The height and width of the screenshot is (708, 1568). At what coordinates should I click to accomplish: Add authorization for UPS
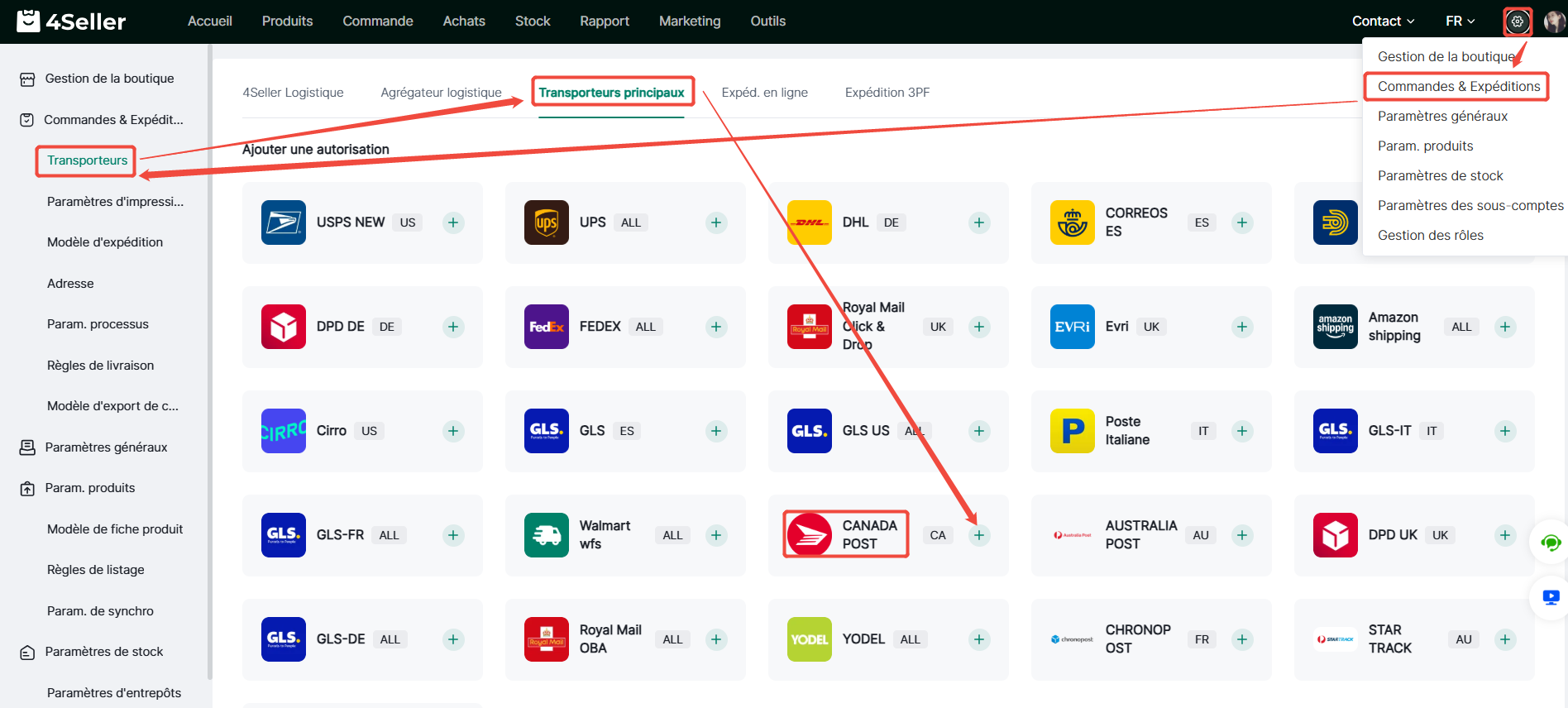[716, 222]
